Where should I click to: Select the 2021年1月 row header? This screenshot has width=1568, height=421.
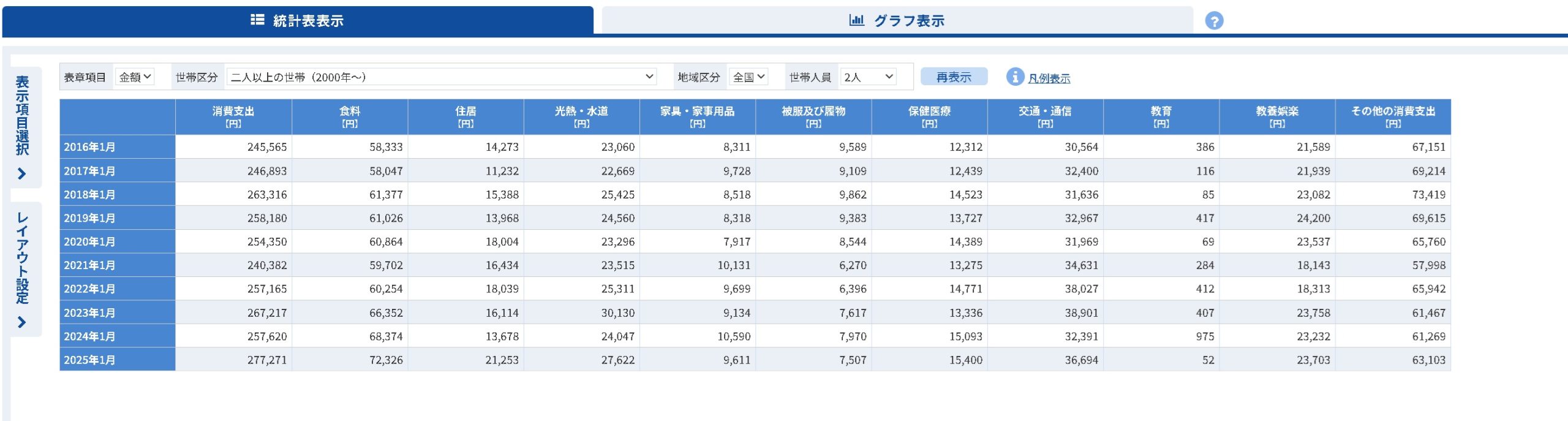coord(118,265)
